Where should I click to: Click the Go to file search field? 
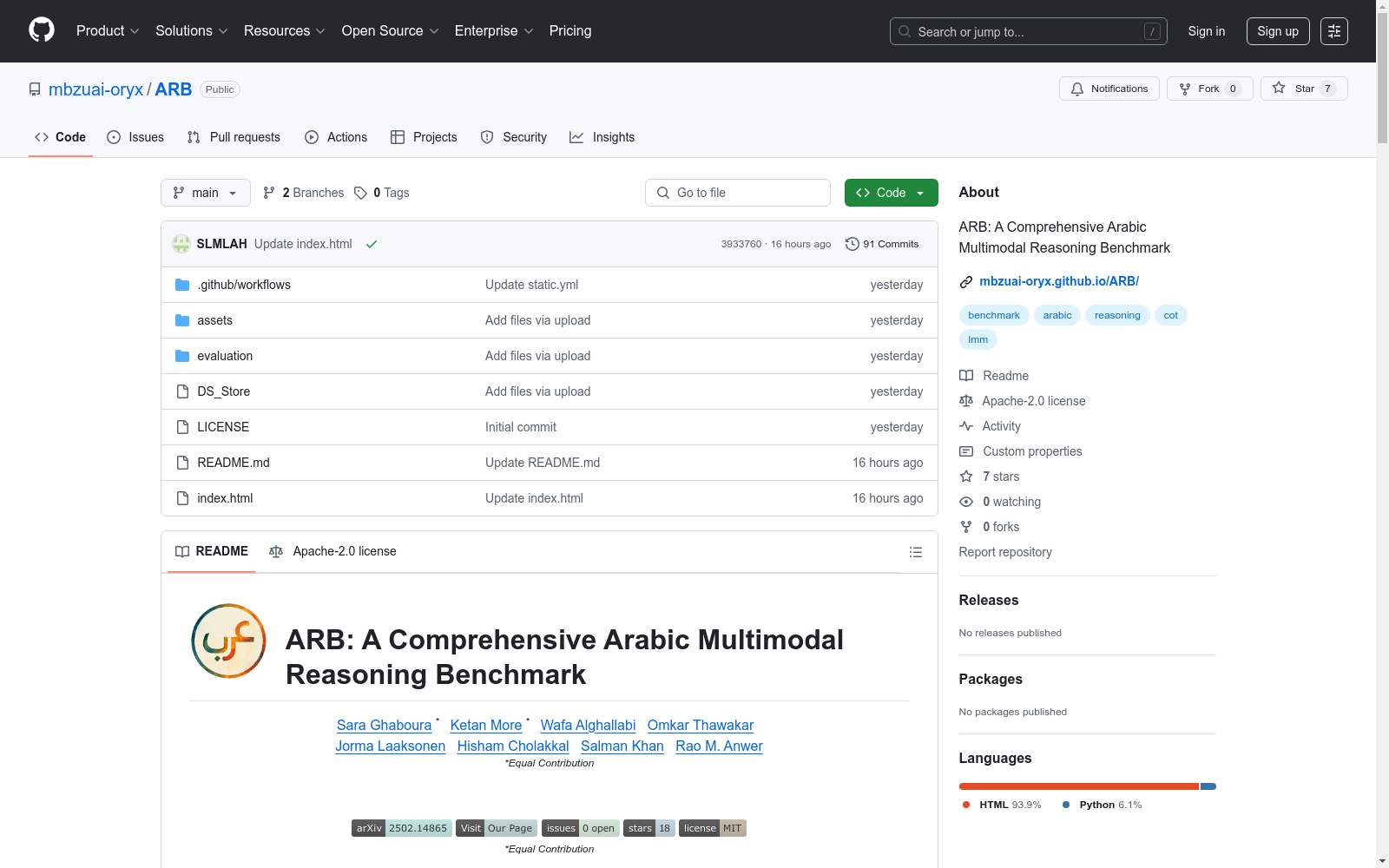click(x=738, y=193)
